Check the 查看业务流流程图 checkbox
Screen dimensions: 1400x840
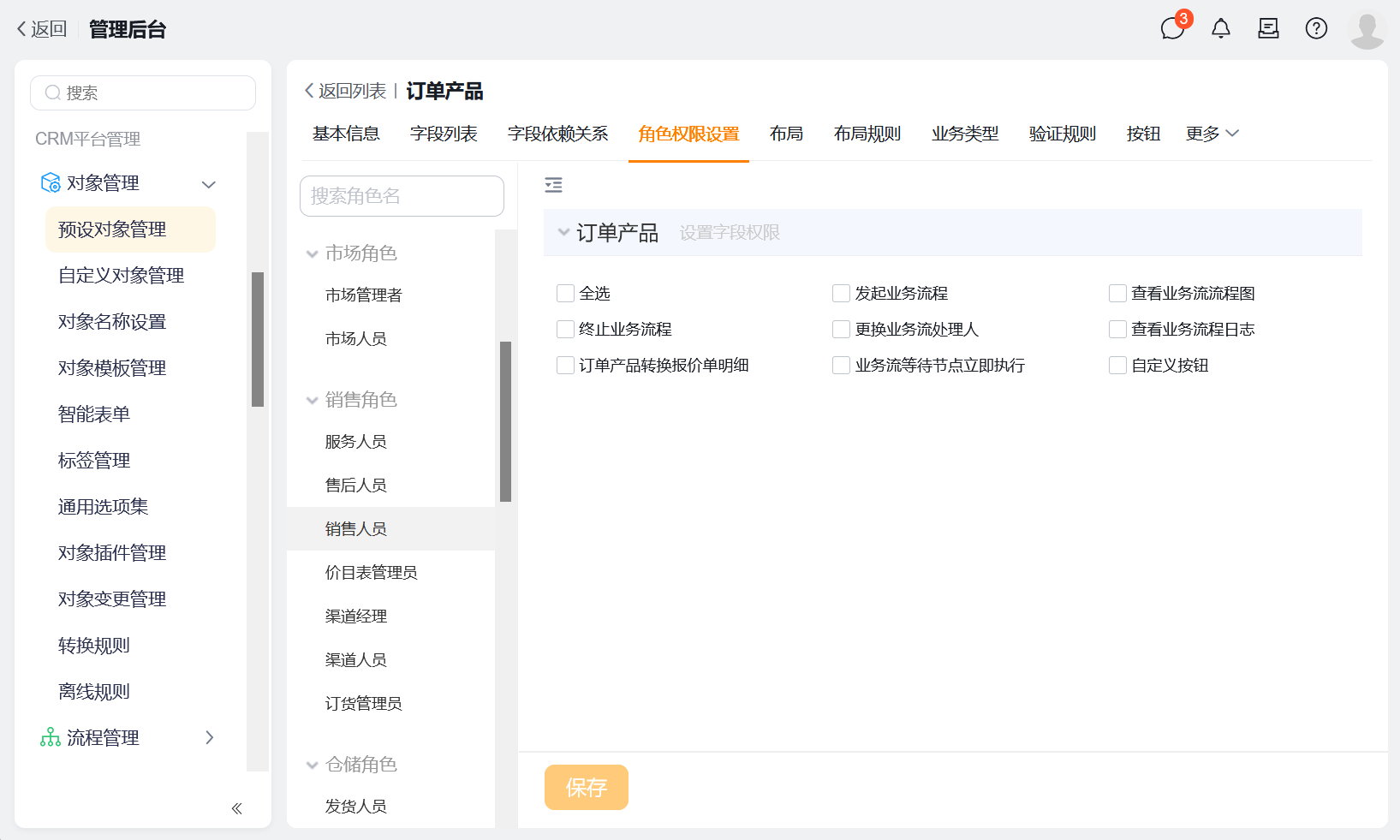[x=1117, y=294]
